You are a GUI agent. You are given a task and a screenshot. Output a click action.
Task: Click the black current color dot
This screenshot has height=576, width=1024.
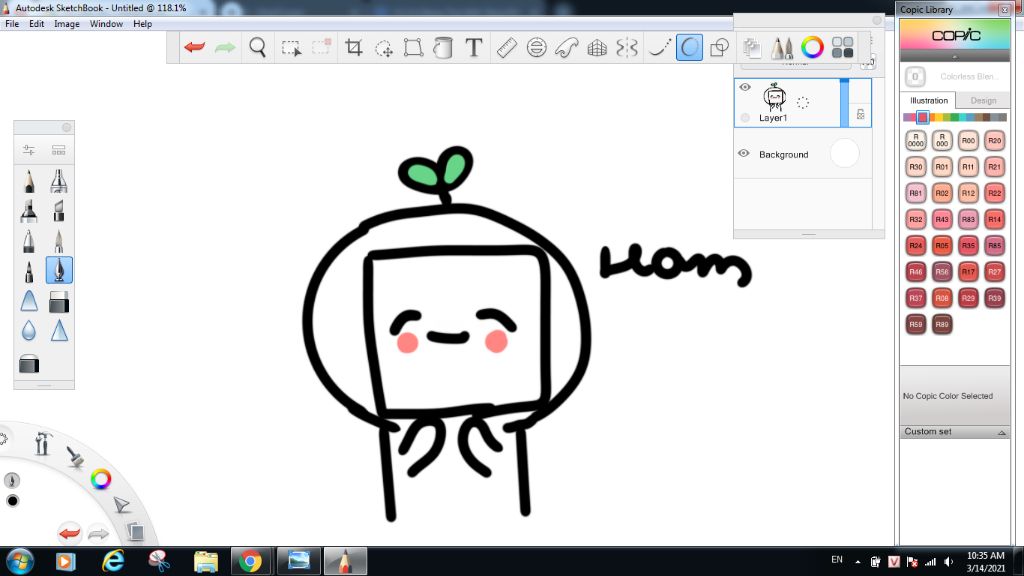(x=12, y=501)
